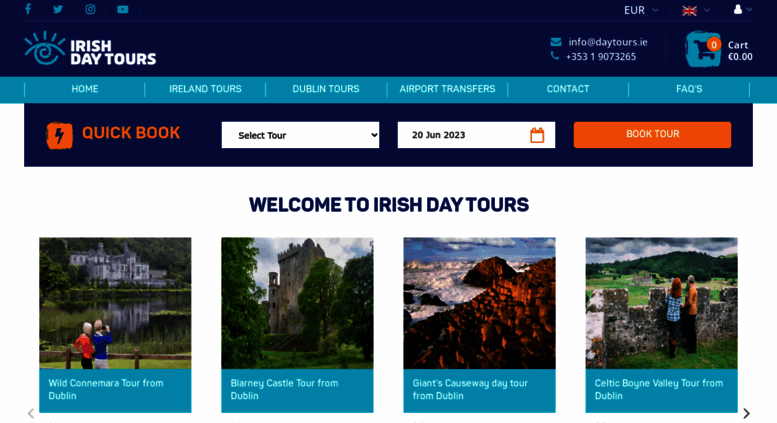Open Blarney Castle Tour from Dublin link
The width and height of the screenshot is (777, 423).
coord(284,389)
